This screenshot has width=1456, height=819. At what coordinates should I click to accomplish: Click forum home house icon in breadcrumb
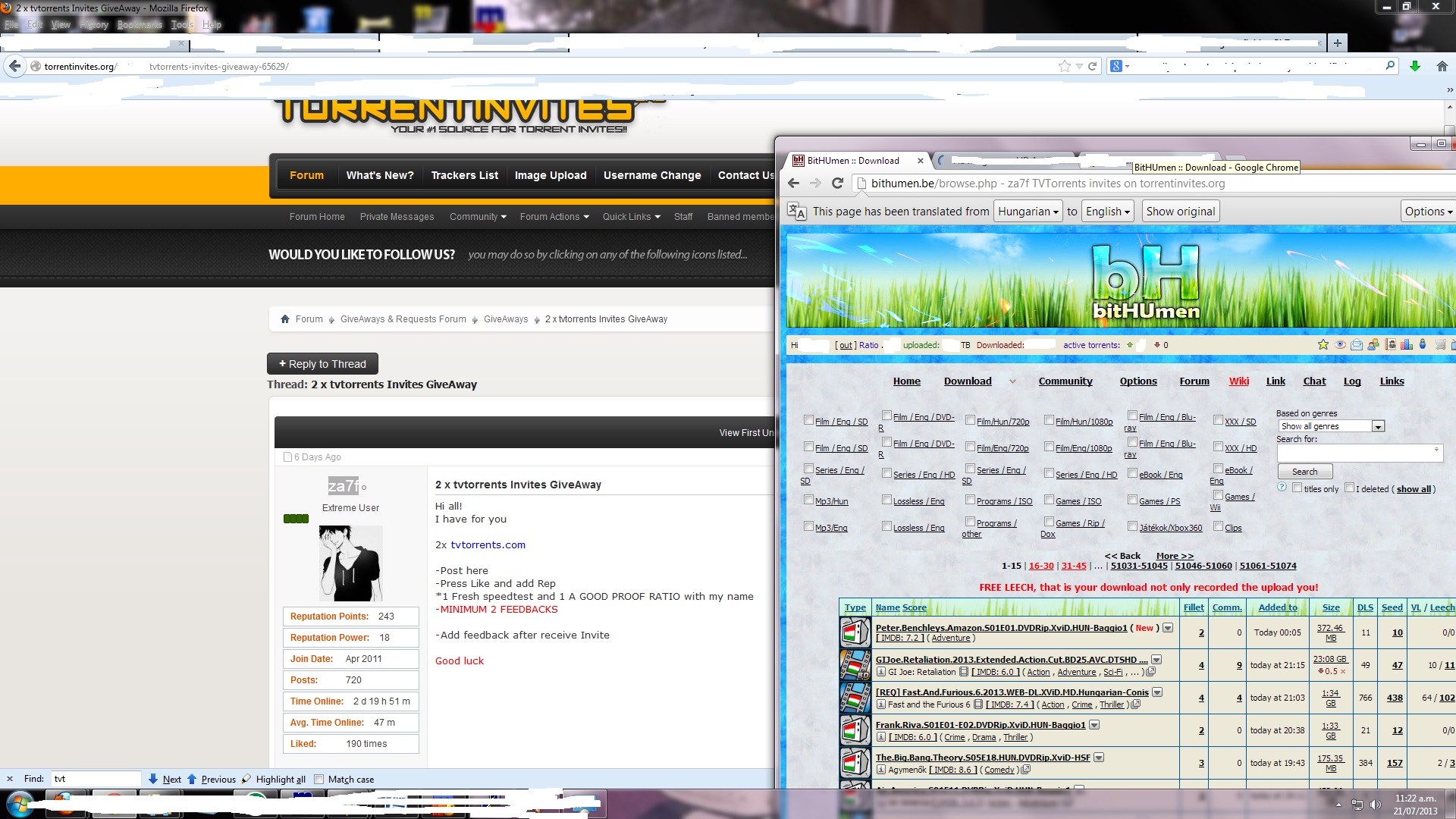tap(285, 319)
